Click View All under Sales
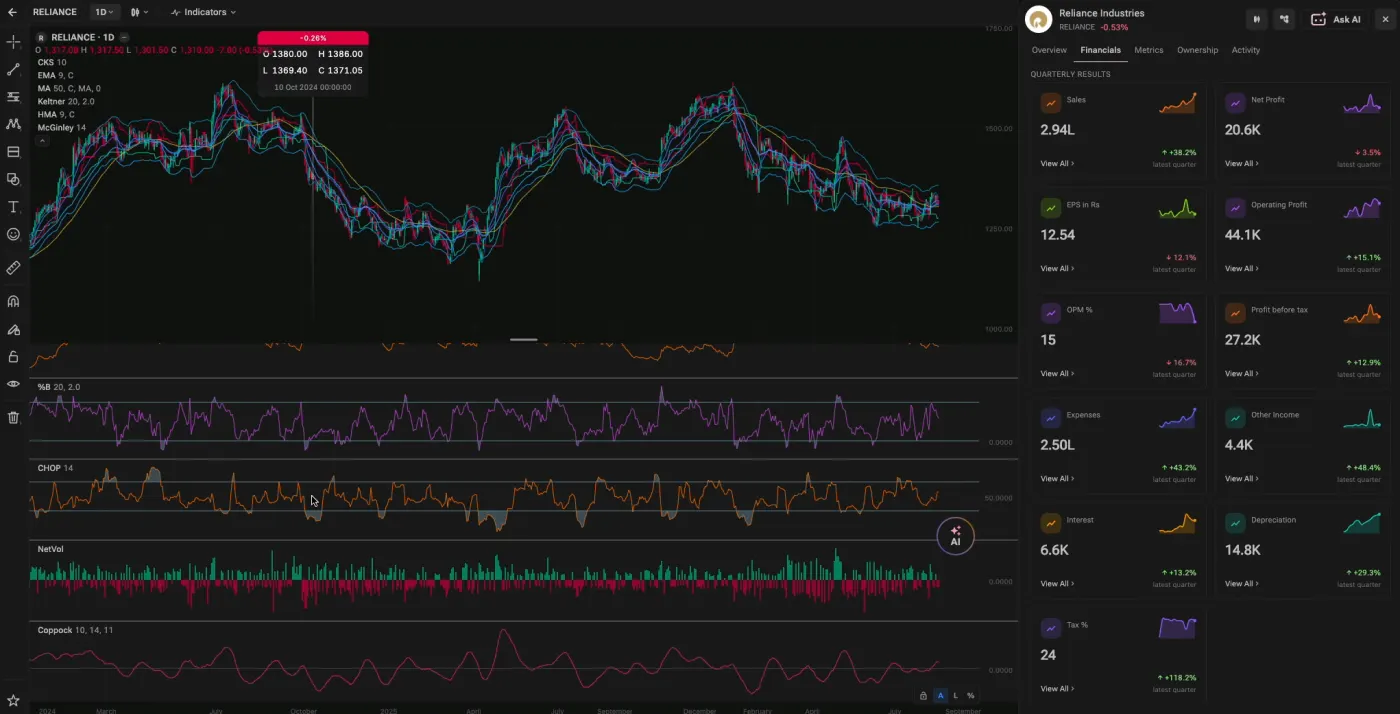1400x714 pixels. tap(1057, 164)
